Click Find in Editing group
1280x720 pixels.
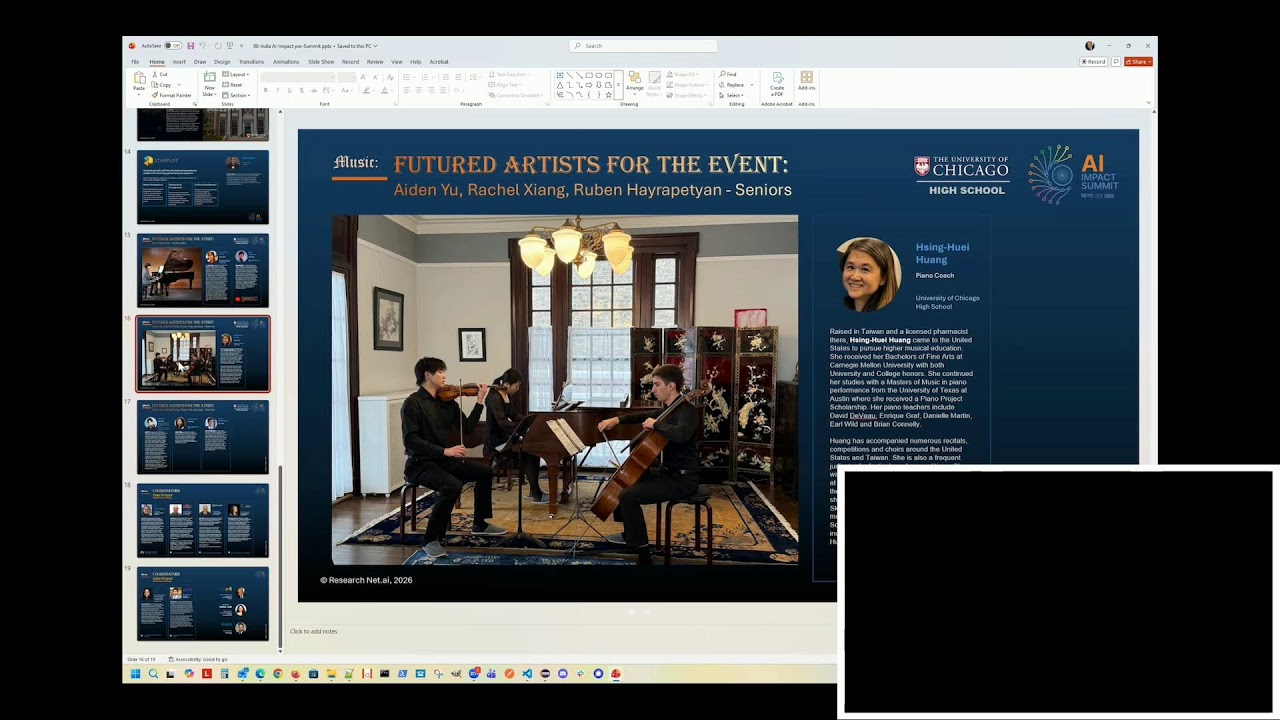[x=728, y=74]
